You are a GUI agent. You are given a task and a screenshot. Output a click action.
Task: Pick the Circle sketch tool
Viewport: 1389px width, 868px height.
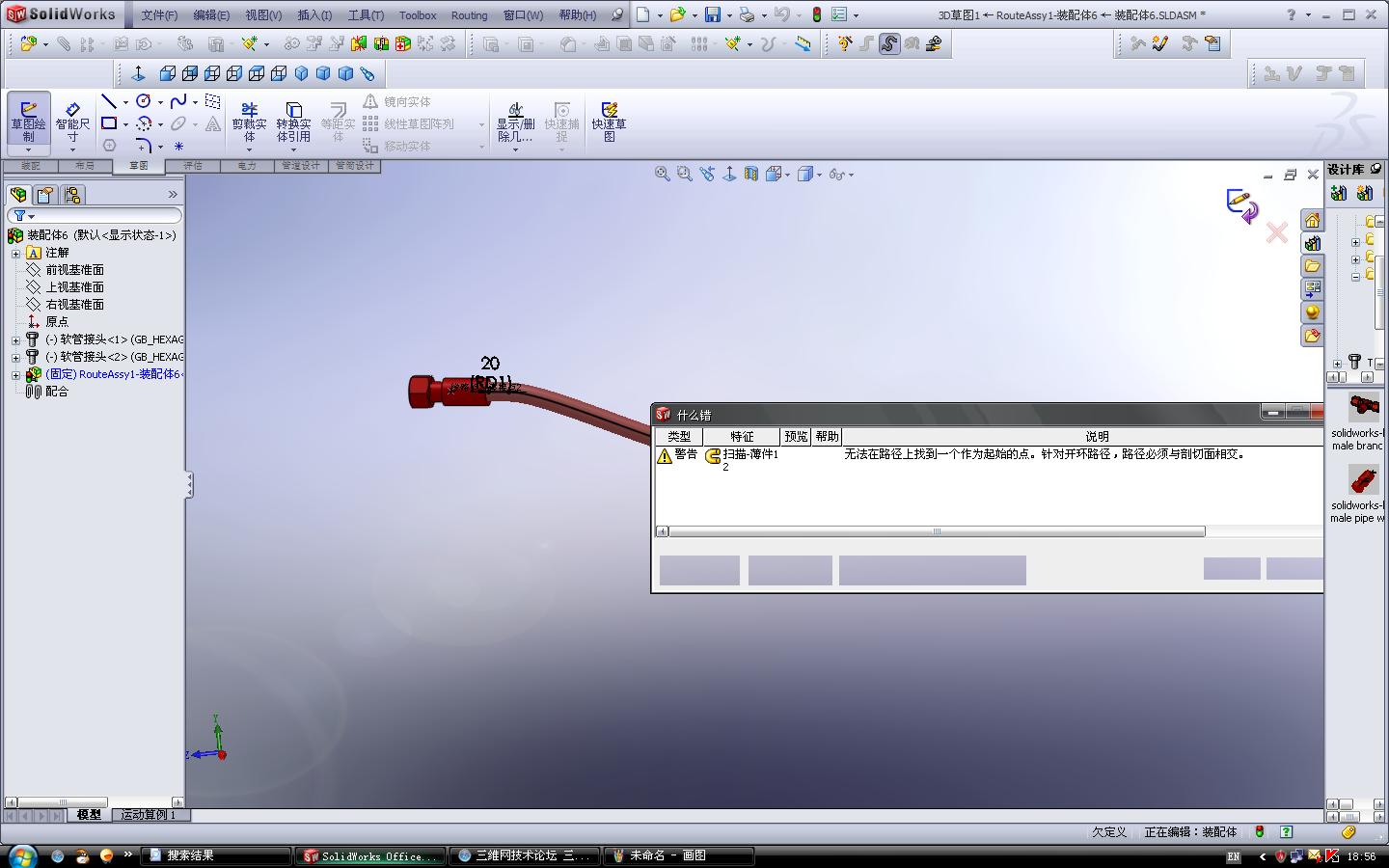pyautogui.click(x=144, y=101)
